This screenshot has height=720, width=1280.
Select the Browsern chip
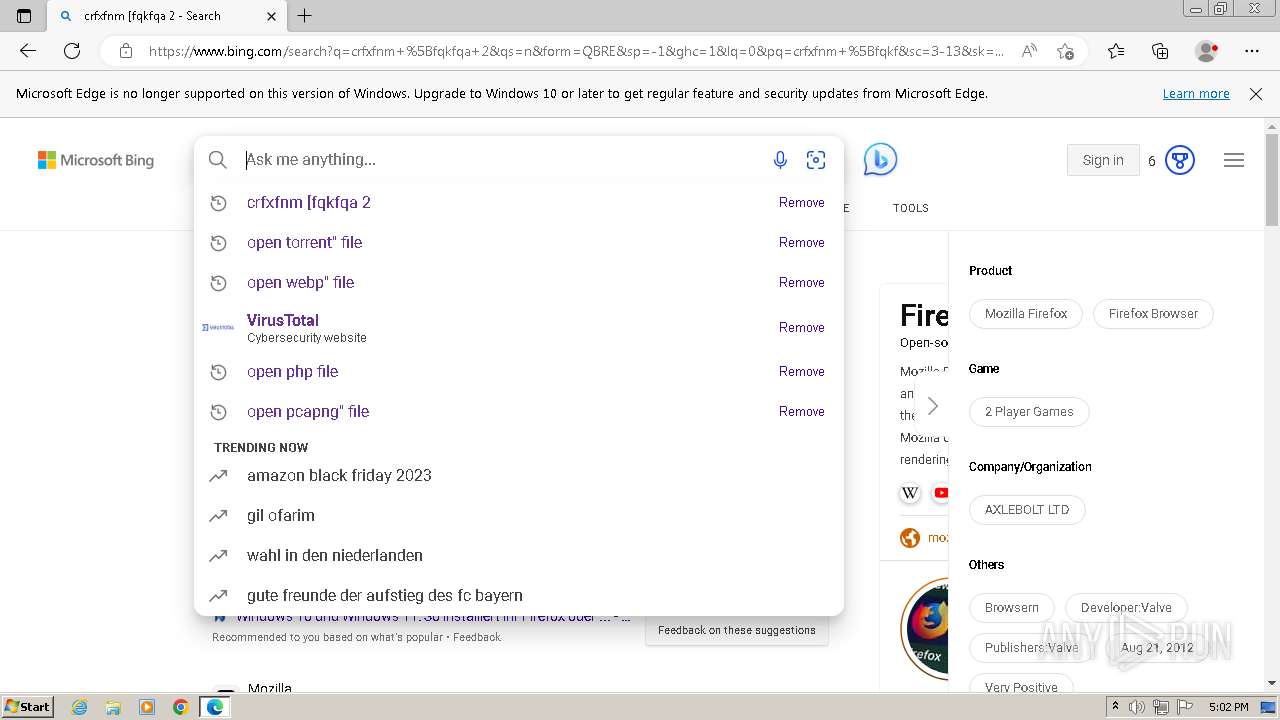tap(1012, 608)
